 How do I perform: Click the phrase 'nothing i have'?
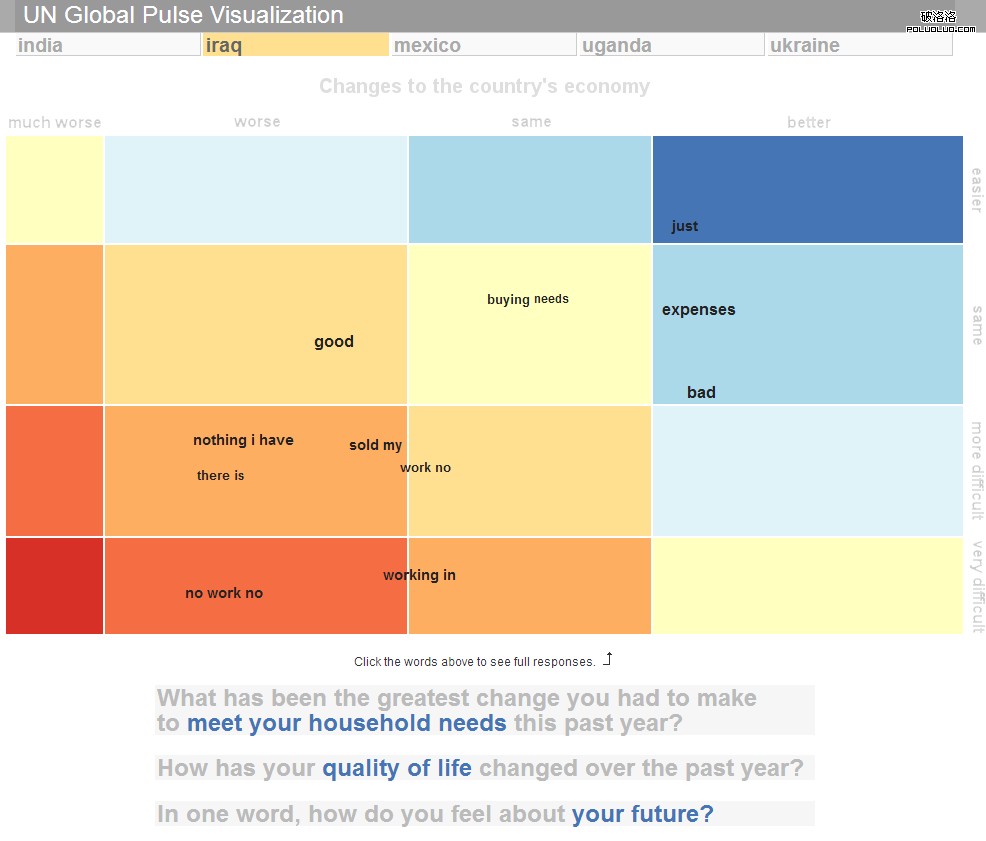(243, 440)
